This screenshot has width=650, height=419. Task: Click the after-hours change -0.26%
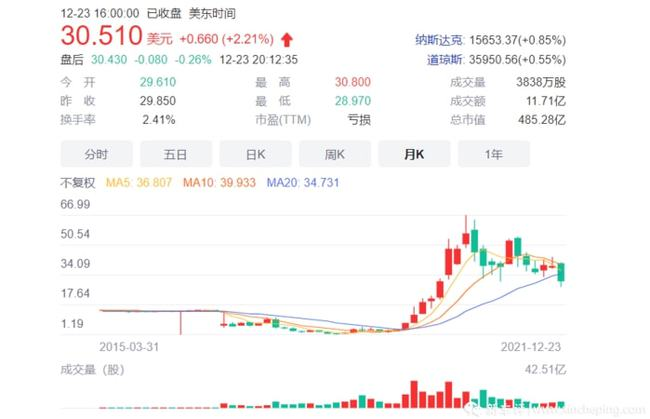[x=193, y=60]
